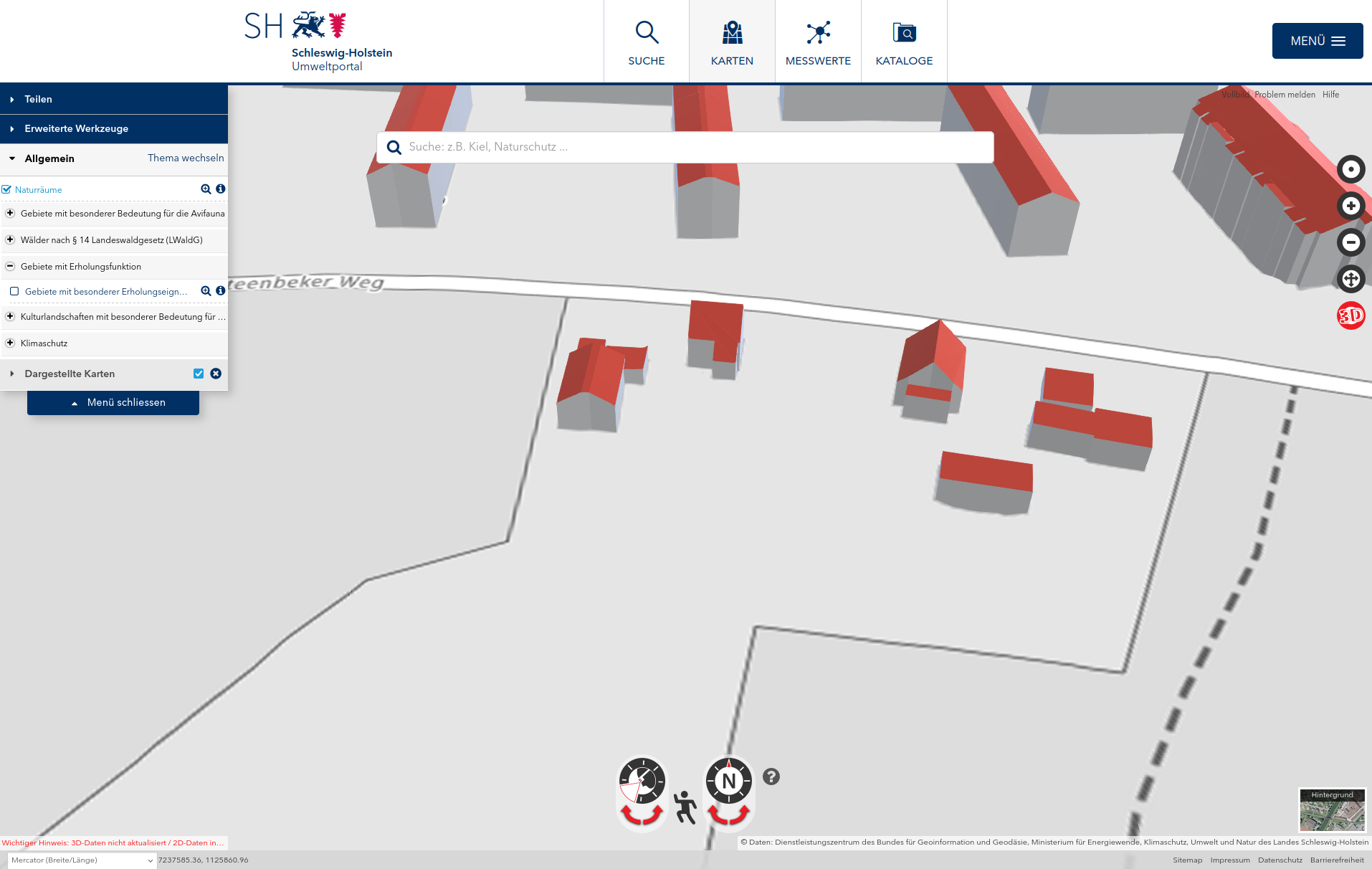Click the zoom-in plus map control
The image size is (1372, 869).
pyautogui.click(x=1350, y=206)
